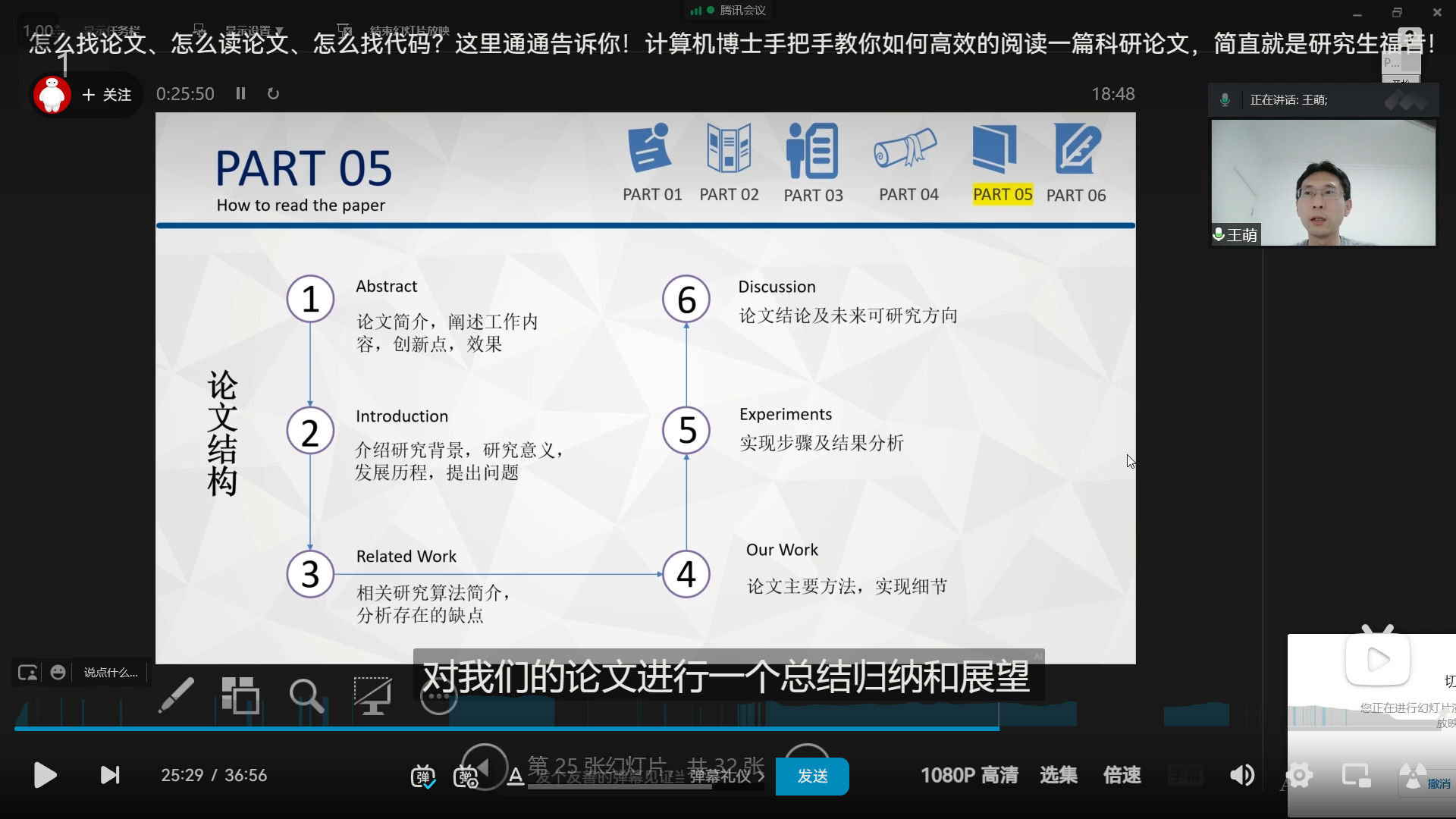Enable picture-in-picture mode icon
This screenshot has height=819, width=1456.
[x=1356, y=775]
